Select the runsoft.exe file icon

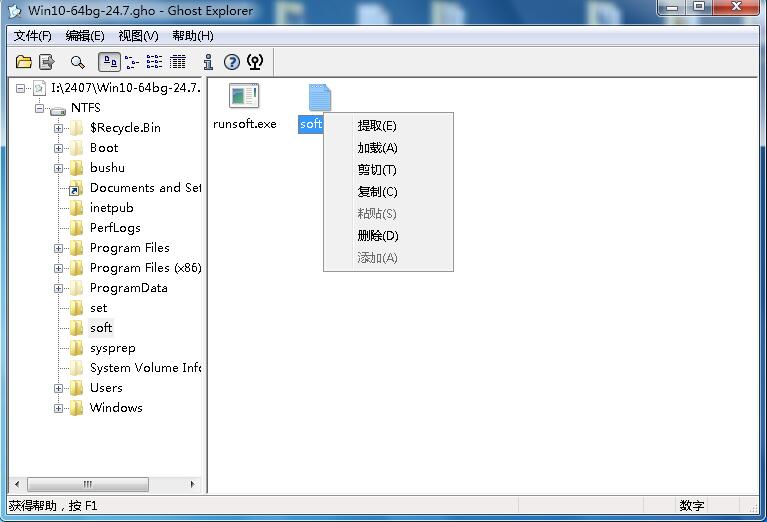click(244, 95)
